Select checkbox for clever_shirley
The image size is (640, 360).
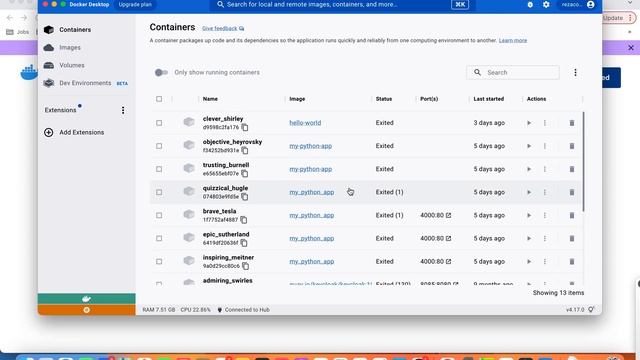tap(159, 123)
